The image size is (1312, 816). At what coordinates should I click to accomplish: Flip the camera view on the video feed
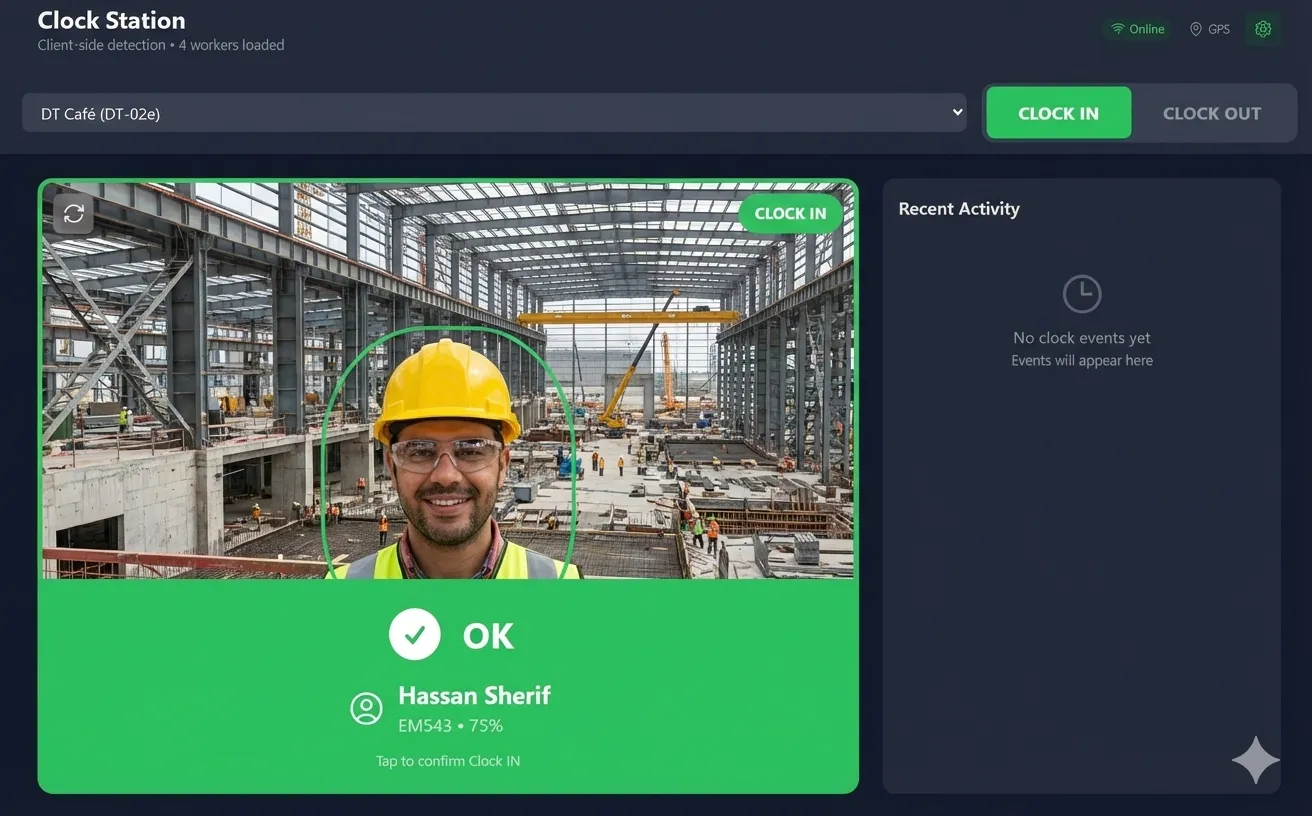pos(72,213)
